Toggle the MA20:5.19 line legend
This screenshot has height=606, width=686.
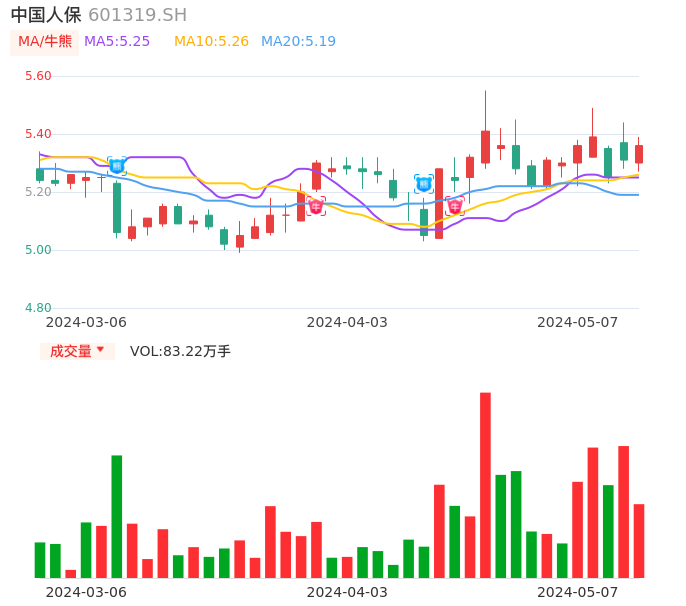click(x=298, y=42)
